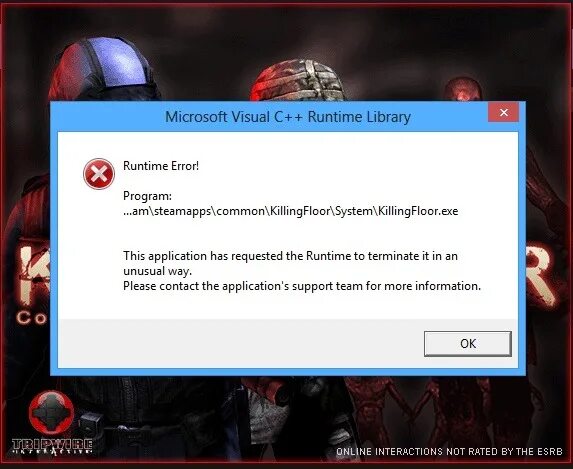
Task: Close the Runtime Library dialog with the X
Action: click(504, 113)
